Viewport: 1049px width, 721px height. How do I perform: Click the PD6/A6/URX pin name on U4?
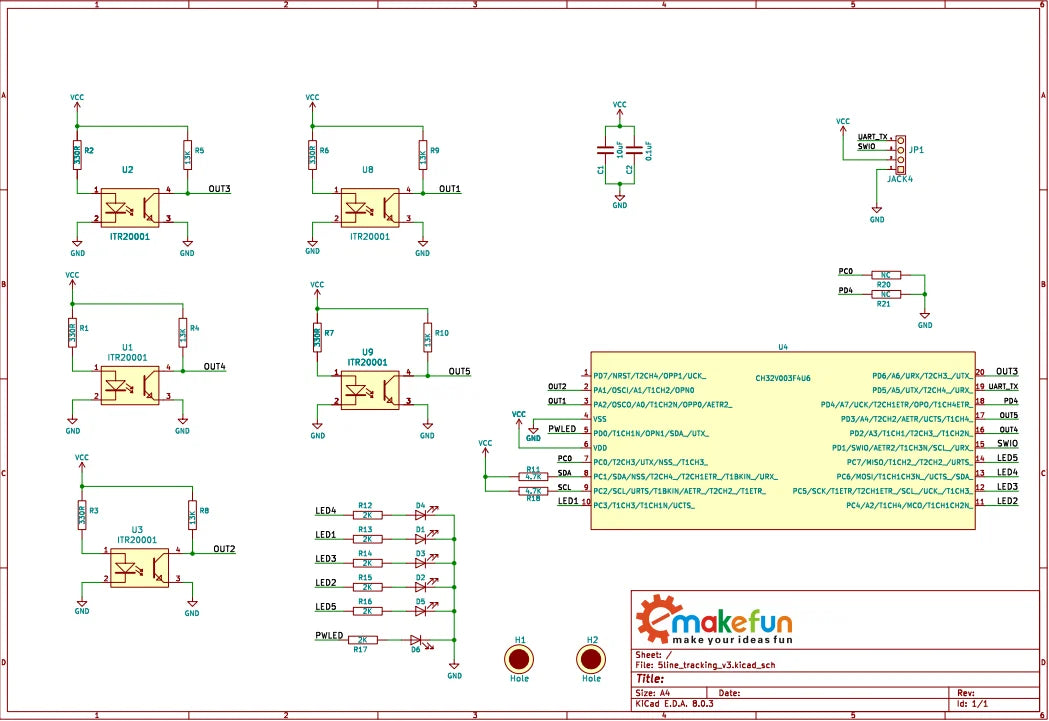pos(923,376)
